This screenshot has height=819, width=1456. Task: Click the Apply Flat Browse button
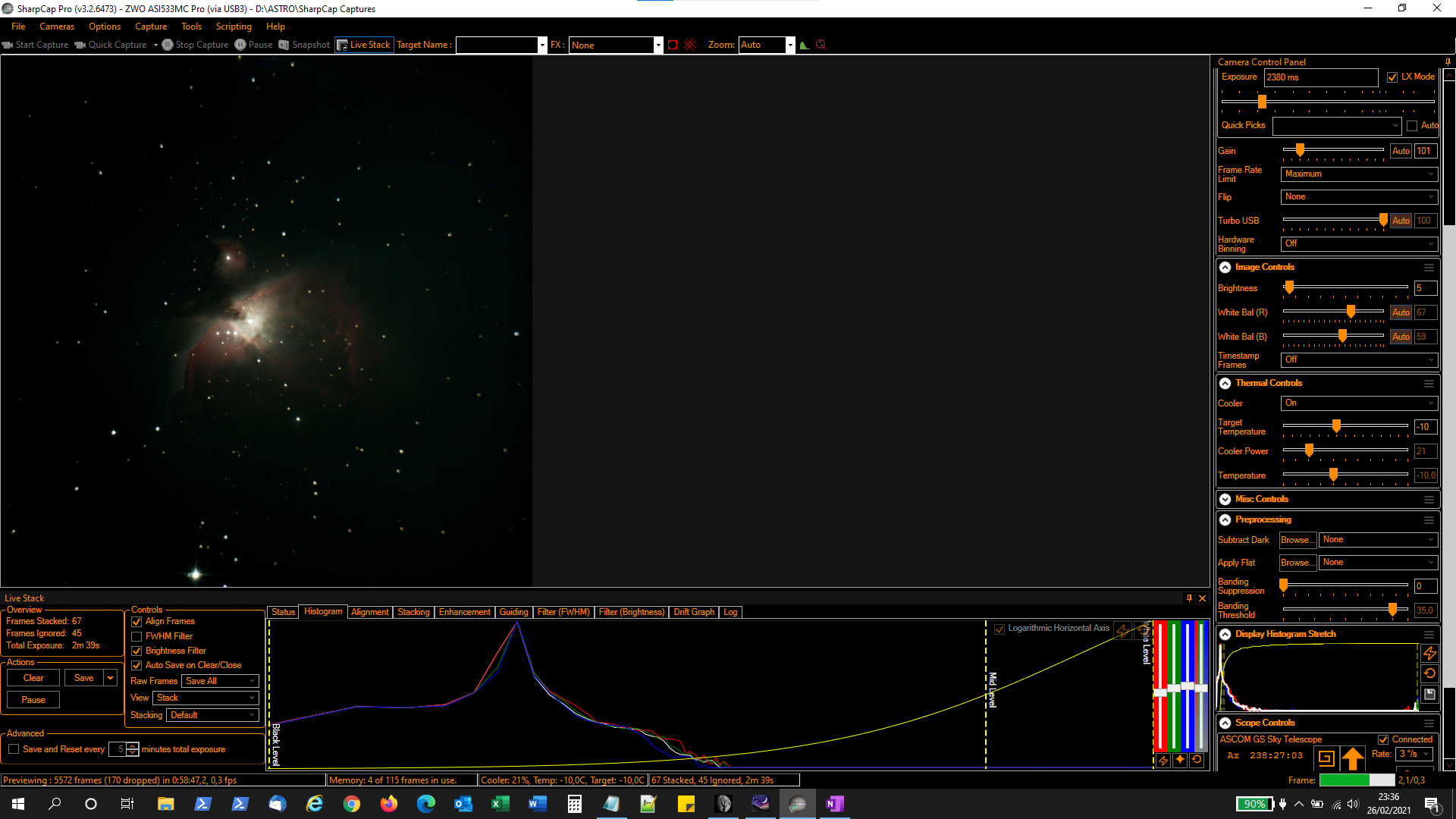coord(1297,563)
